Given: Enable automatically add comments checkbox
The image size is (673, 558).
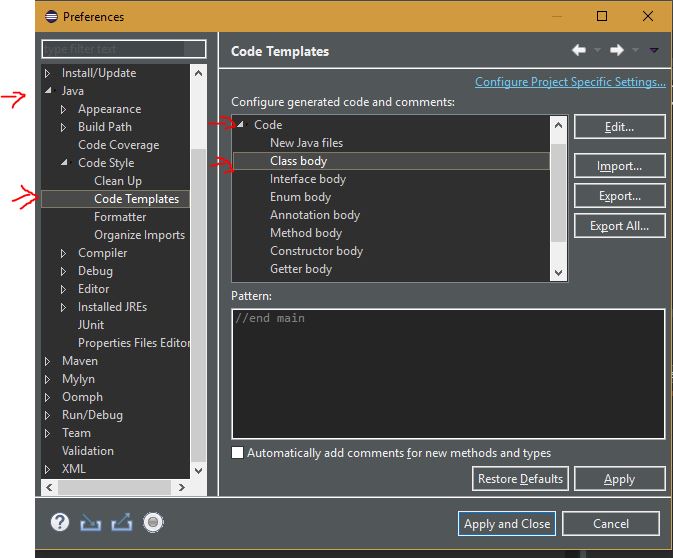Looking at the screenshot, I should point(237,453).
